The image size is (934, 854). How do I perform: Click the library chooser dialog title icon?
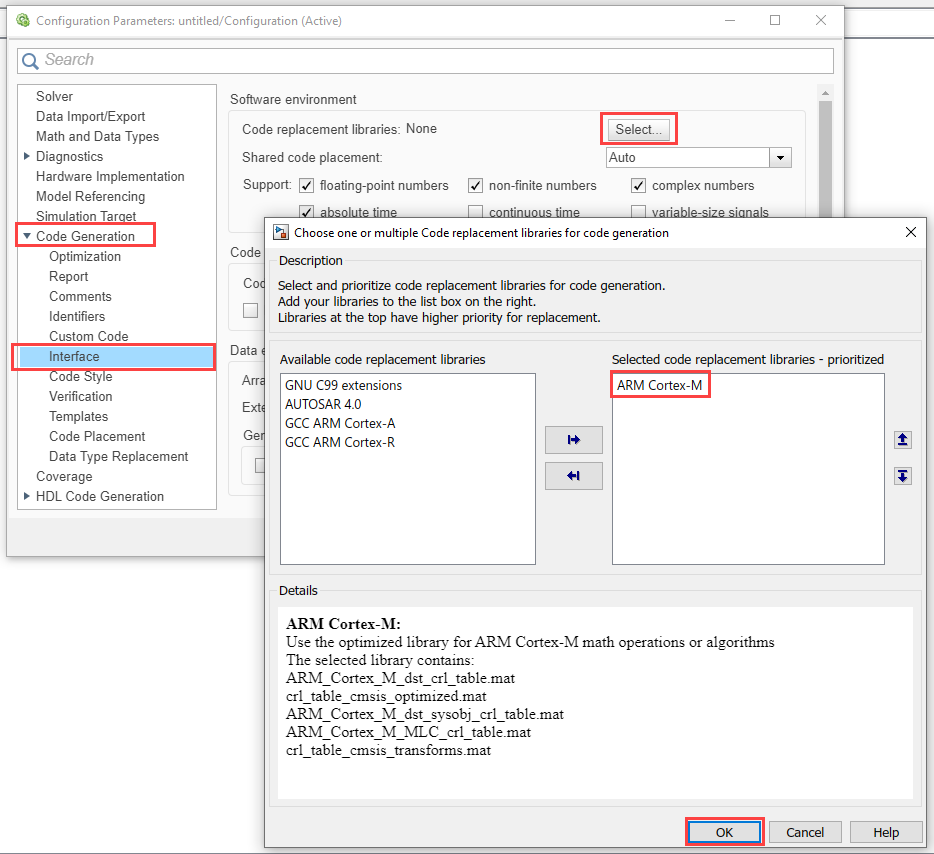281,232
